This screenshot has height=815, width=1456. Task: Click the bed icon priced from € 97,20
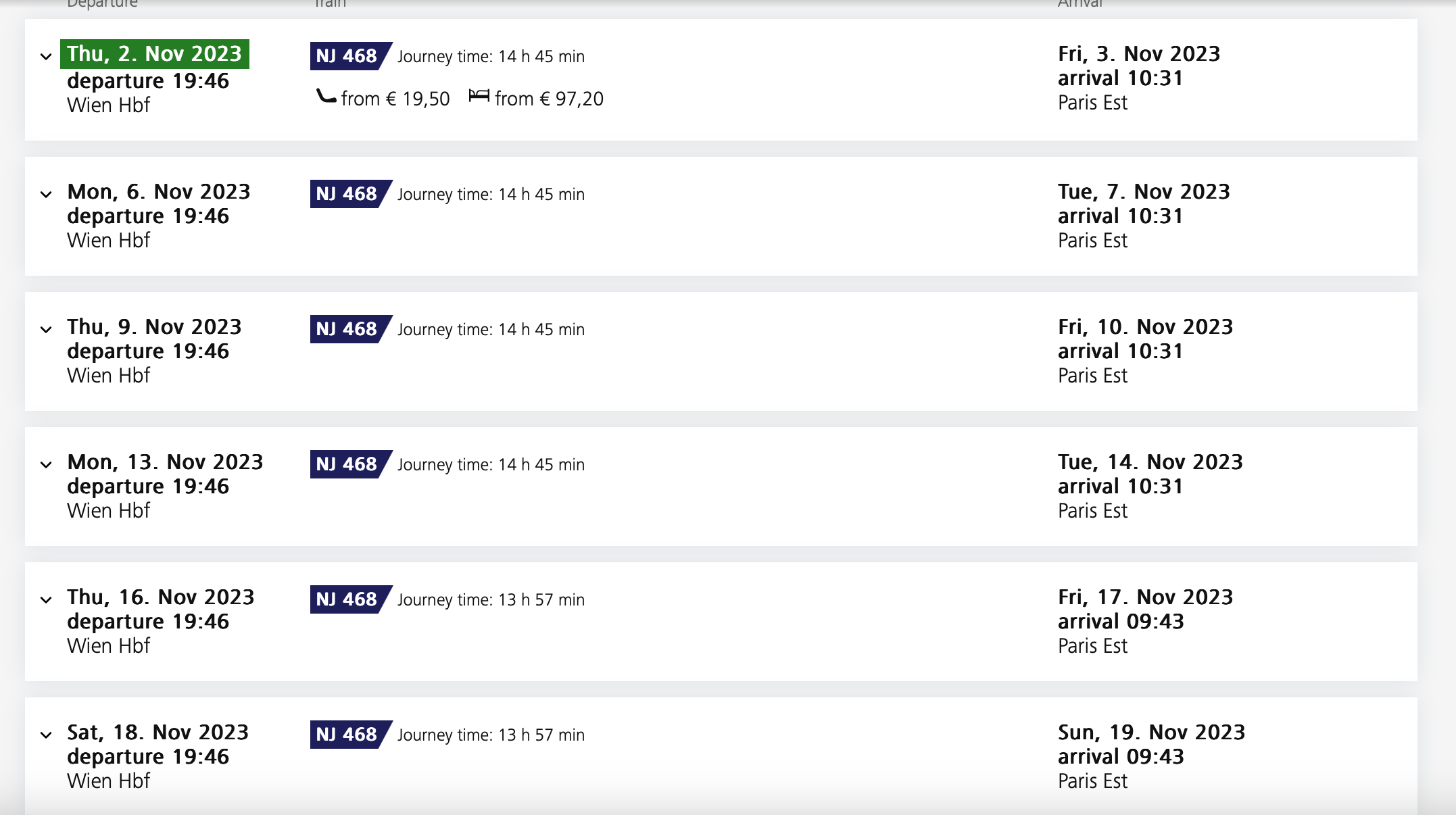(x=479, y=96)
